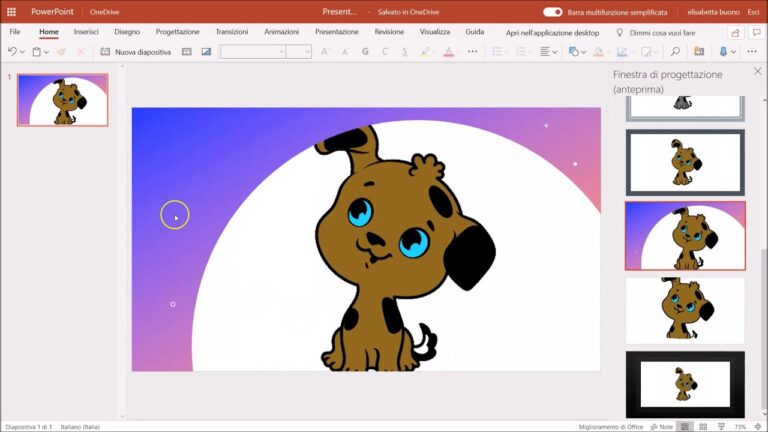The image size is (768, 432).
Task: Click the Find magnifier icon in toolbar
Action: pyautogui.click(x=675, y=51)
